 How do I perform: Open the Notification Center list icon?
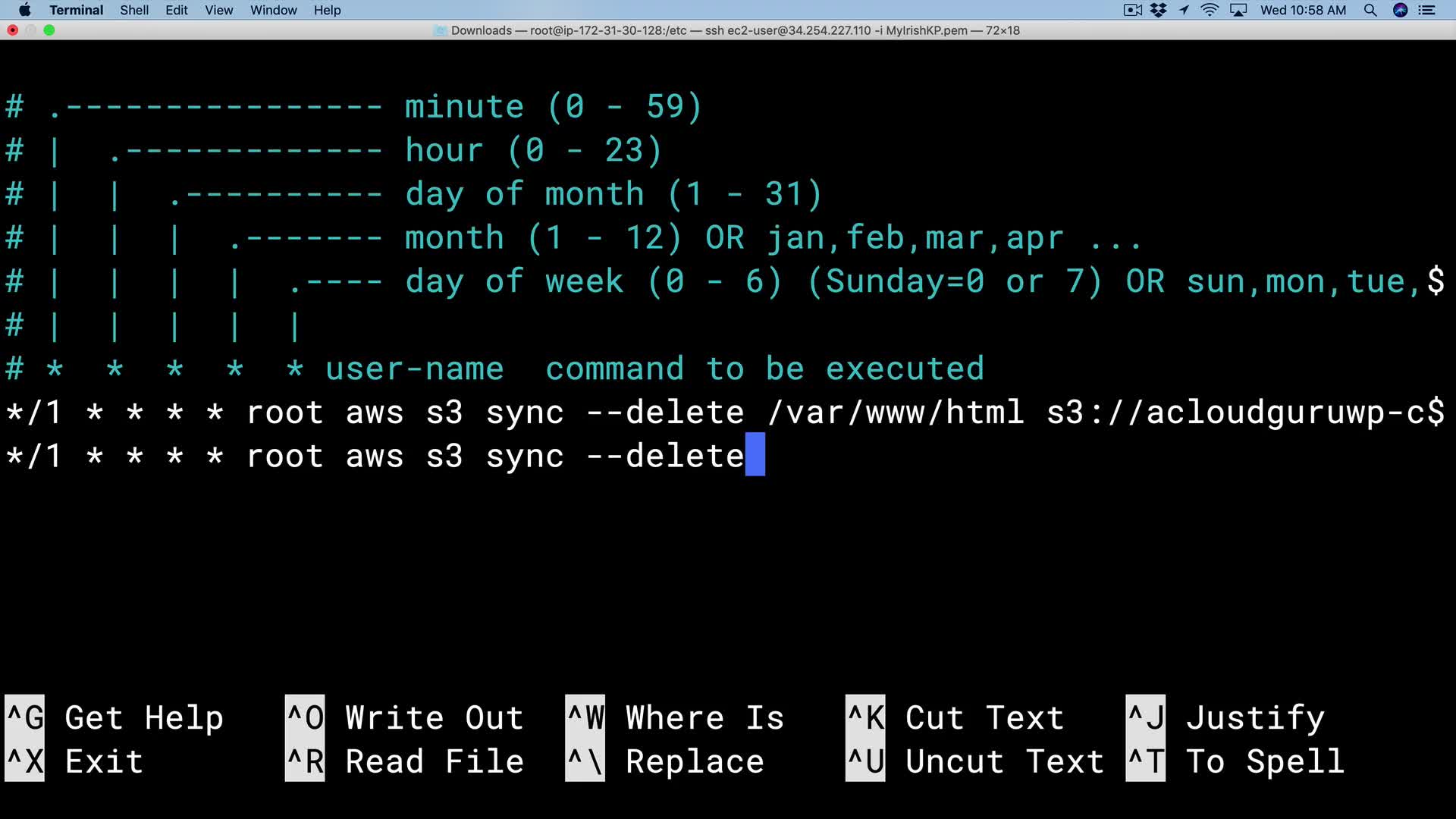coord(1426,10)
